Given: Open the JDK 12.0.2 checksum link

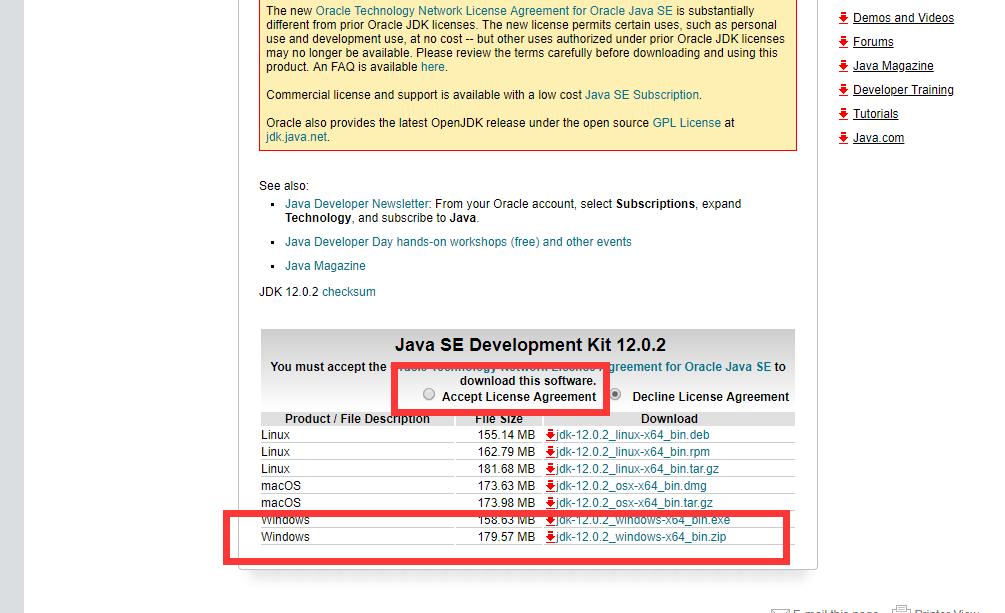Looking at the screenshot, I should point(349,292).
